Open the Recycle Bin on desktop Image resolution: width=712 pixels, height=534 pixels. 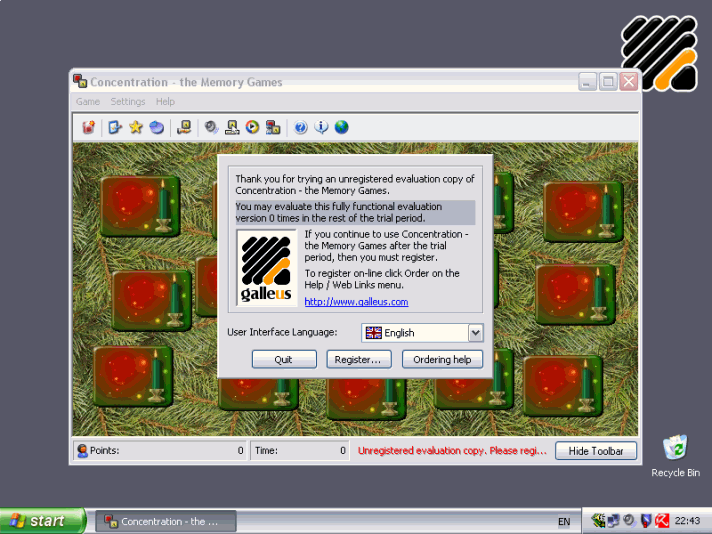(x=675, y=451)
